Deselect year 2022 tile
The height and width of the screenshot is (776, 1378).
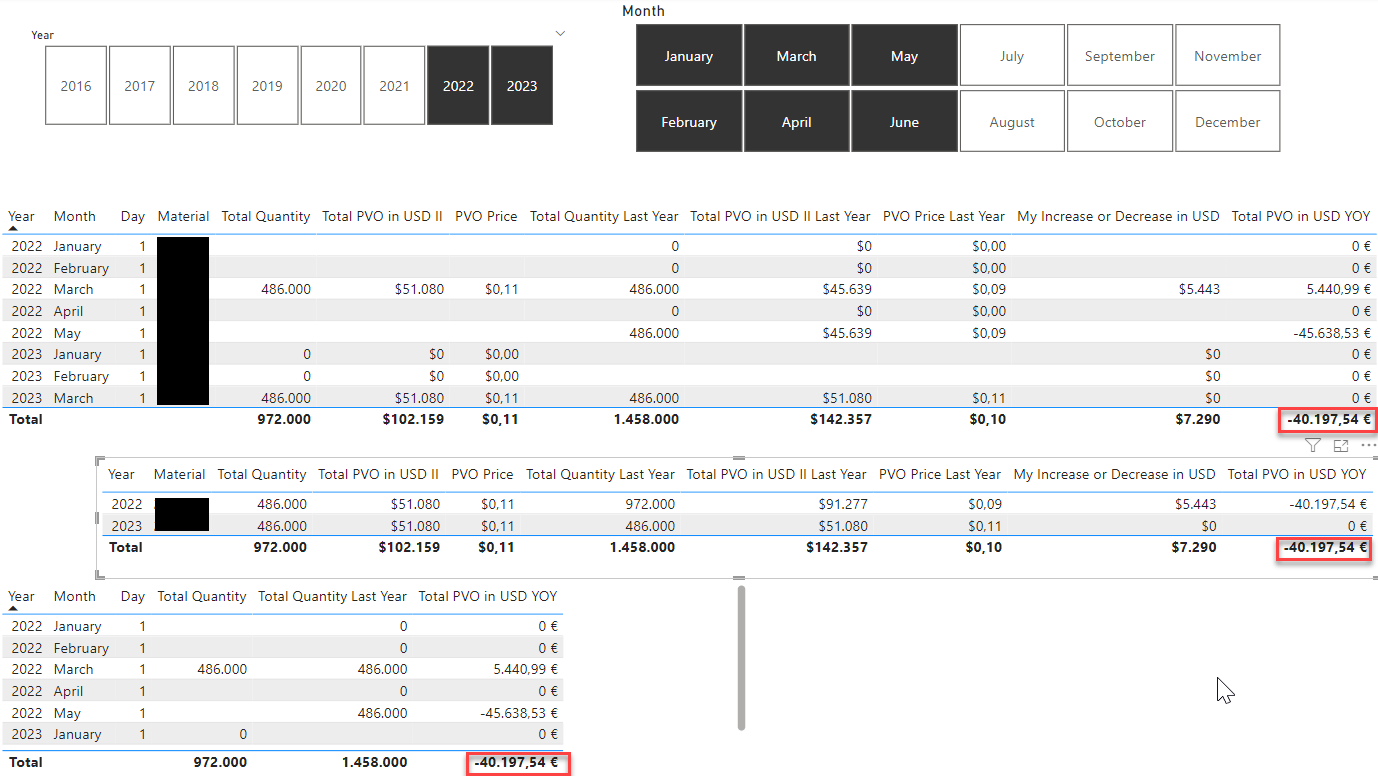(x=458, y=85)
